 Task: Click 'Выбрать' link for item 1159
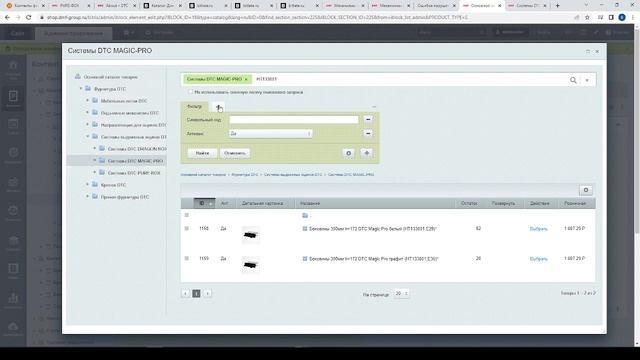[538, 259]
